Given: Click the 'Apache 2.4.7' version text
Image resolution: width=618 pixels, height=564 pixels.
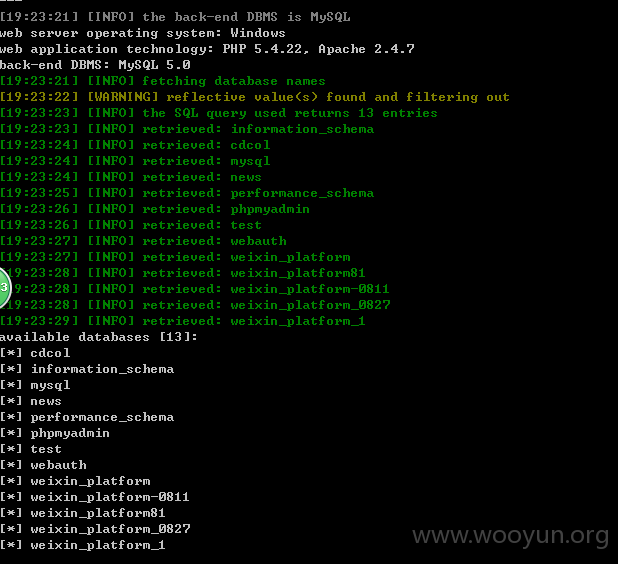Looking at the screenshot, I should pos(367,49).
